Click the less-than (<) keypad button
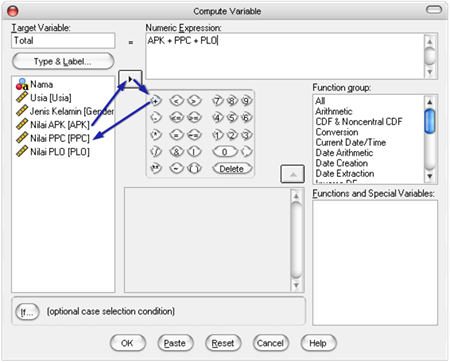This screenshot has width=450, height=363. coord(177,100)
